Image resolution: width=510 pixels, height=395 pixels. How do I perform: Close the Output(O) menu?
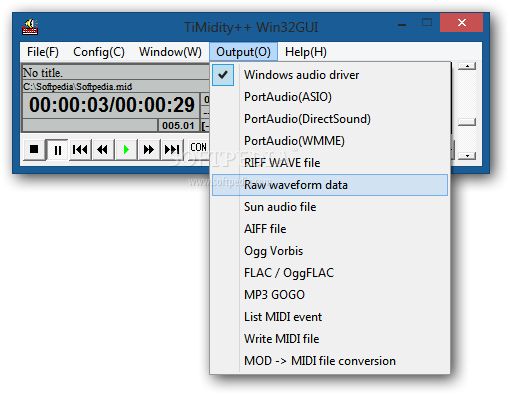click(243, 52)
